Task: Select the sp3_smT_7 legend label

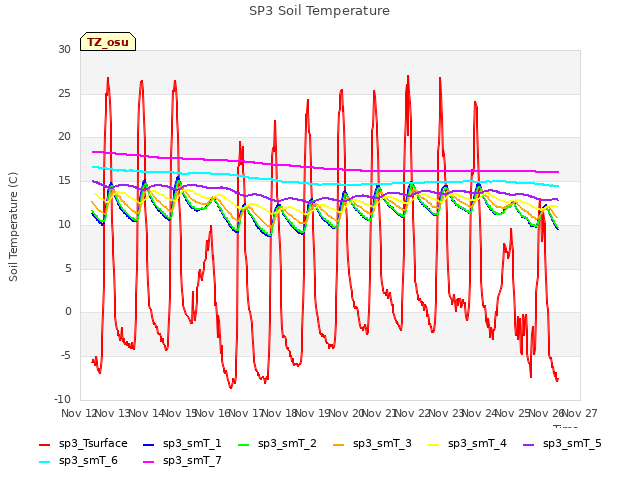Action: point(192,461)
